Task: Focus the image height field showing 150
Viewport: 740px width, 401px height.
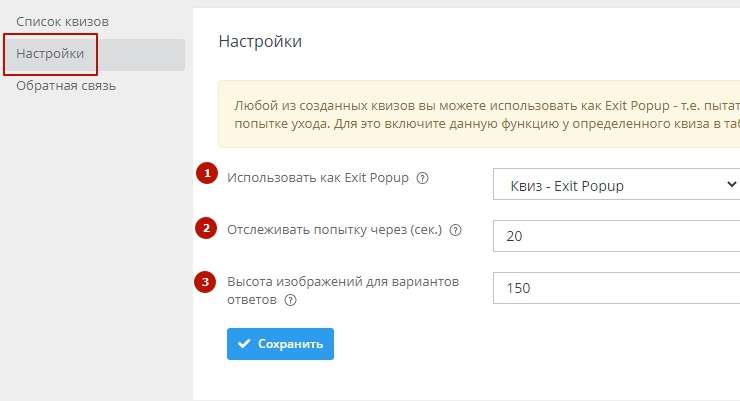Action: tap(616, 288)
